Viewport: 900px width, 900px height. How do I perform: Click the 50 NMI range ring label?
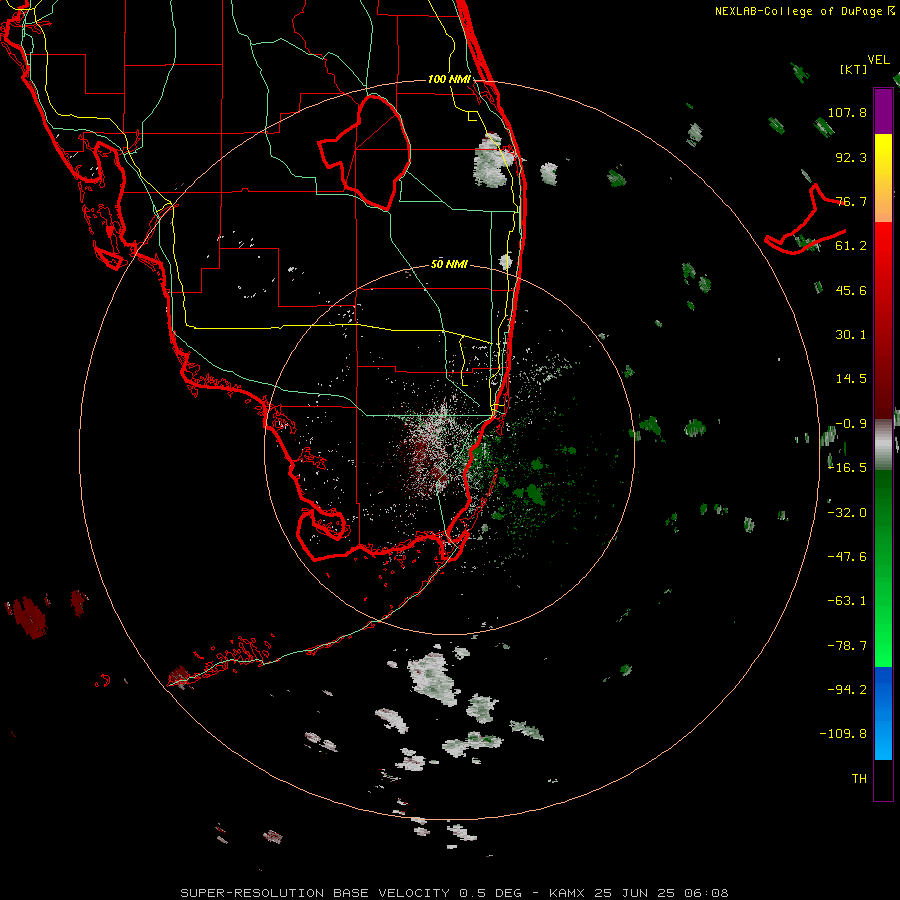tap(449, 264)
